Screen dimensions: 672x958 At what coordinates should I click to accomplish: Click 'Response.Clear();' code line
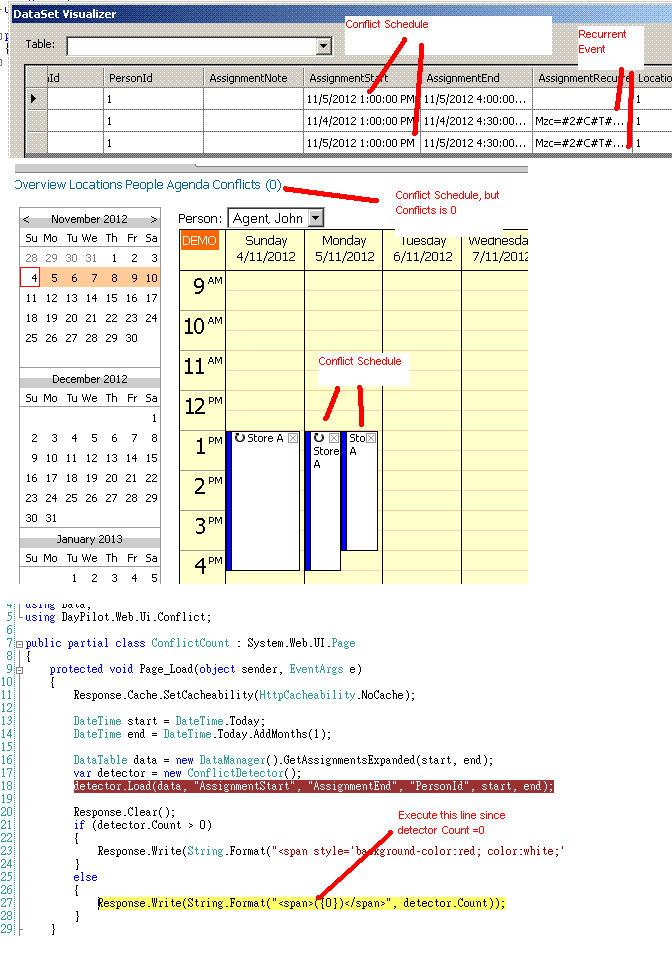pos(124,812)
